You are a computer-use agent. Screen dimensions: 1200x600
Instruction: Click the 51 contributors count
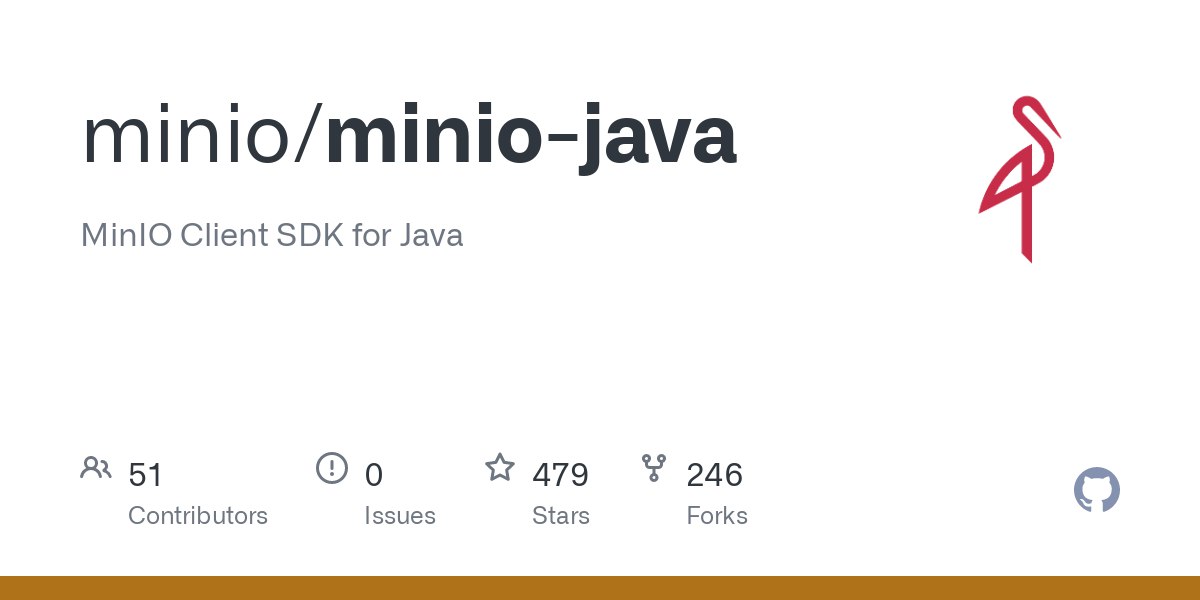click(x=145, y=475)
